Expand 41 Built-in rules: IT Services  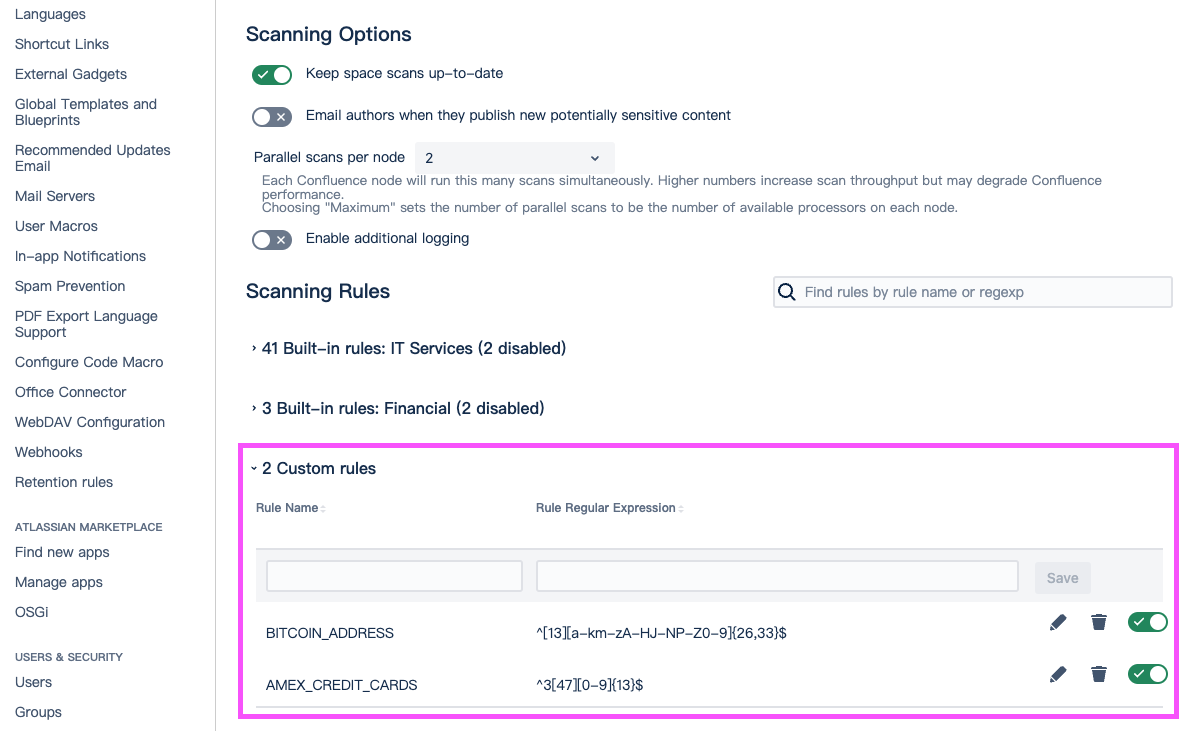click(413, 348)
